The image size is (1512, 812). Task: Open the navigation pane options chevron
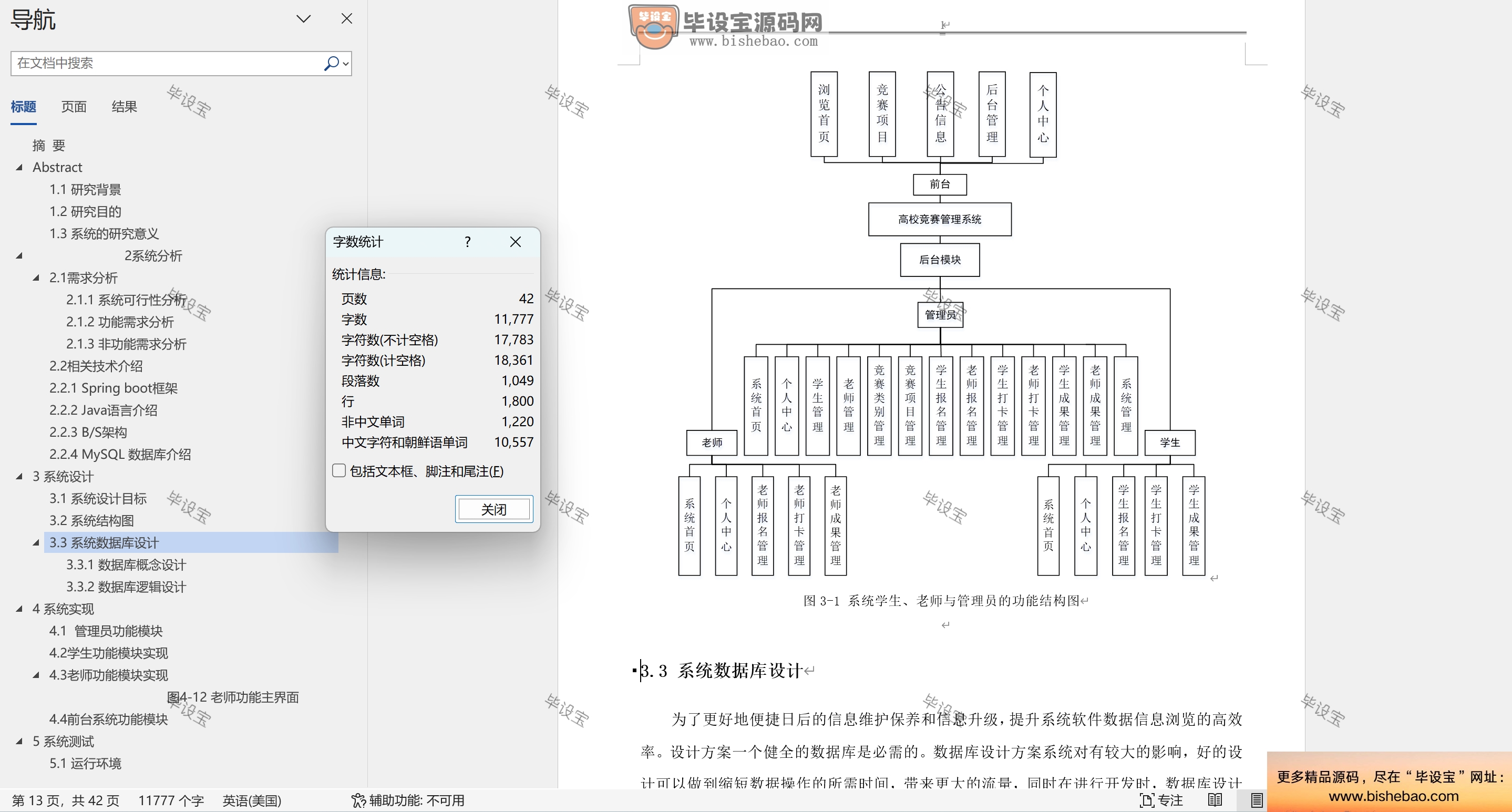[303, 19]
